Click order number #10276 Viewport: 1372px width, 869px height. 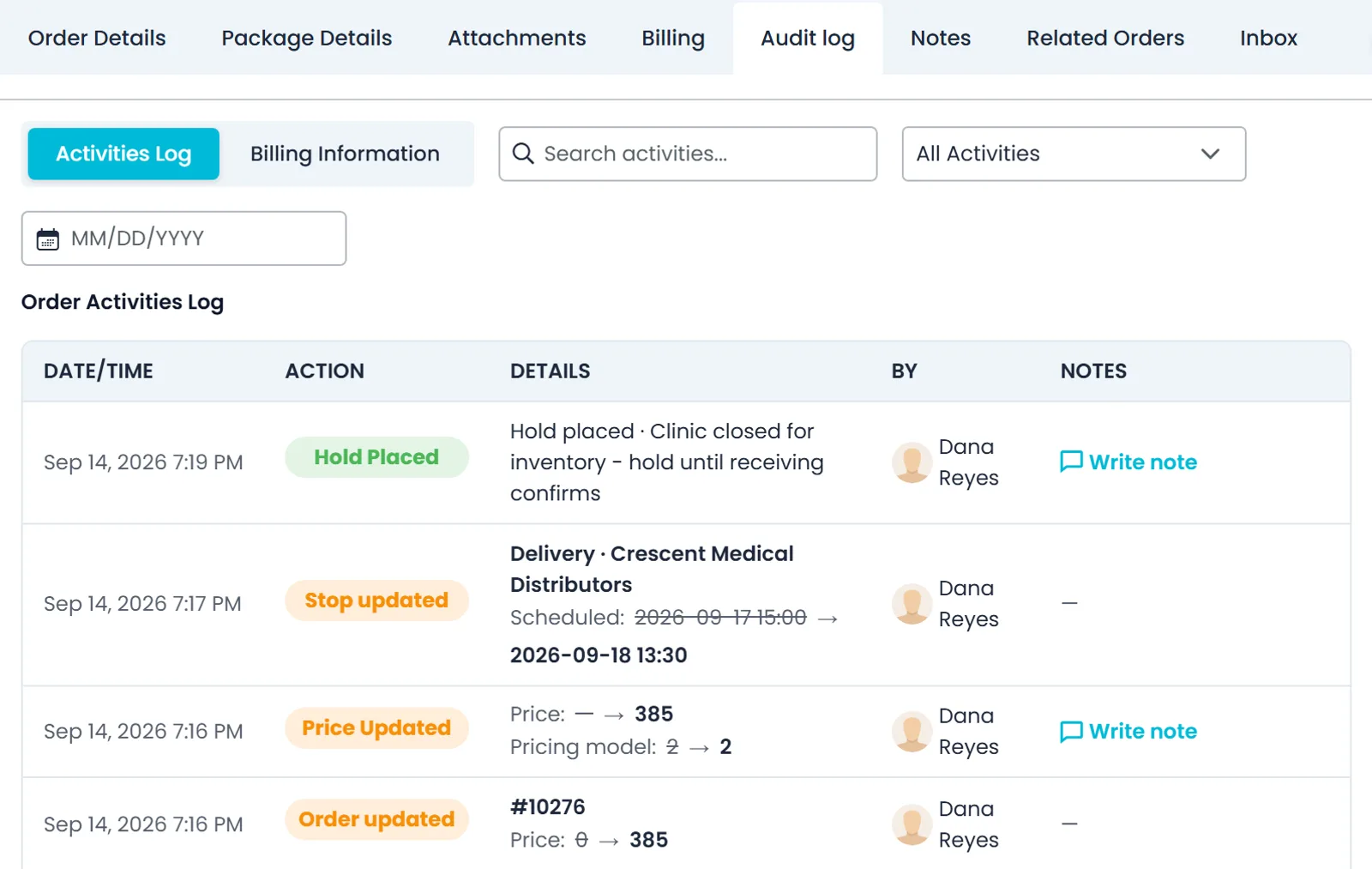(x=548, y=807)
